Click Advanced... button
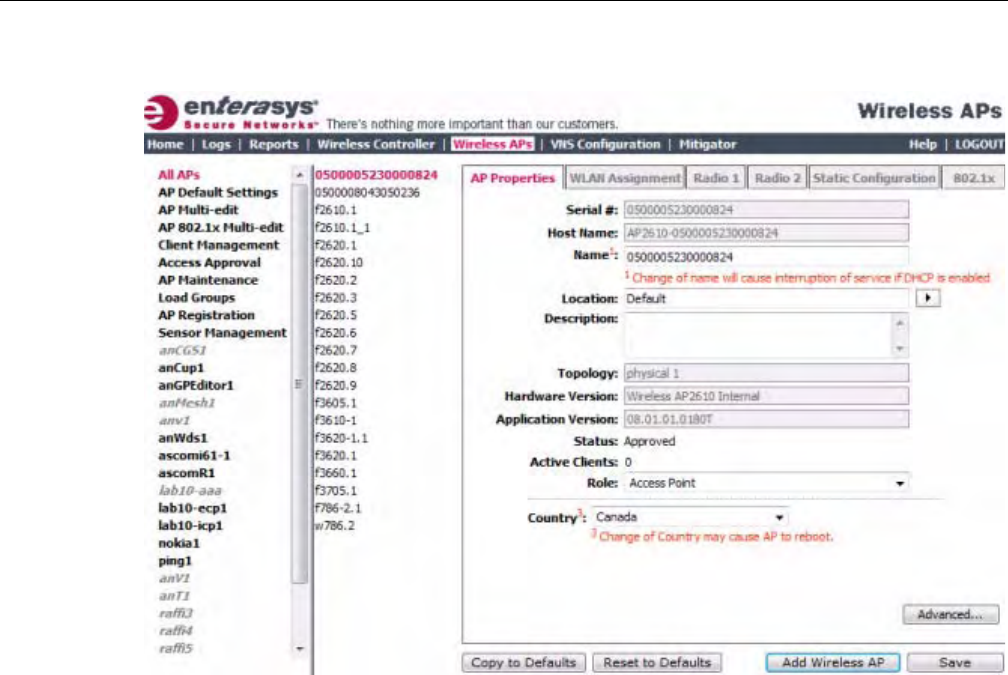 click(x=950, y=615)
